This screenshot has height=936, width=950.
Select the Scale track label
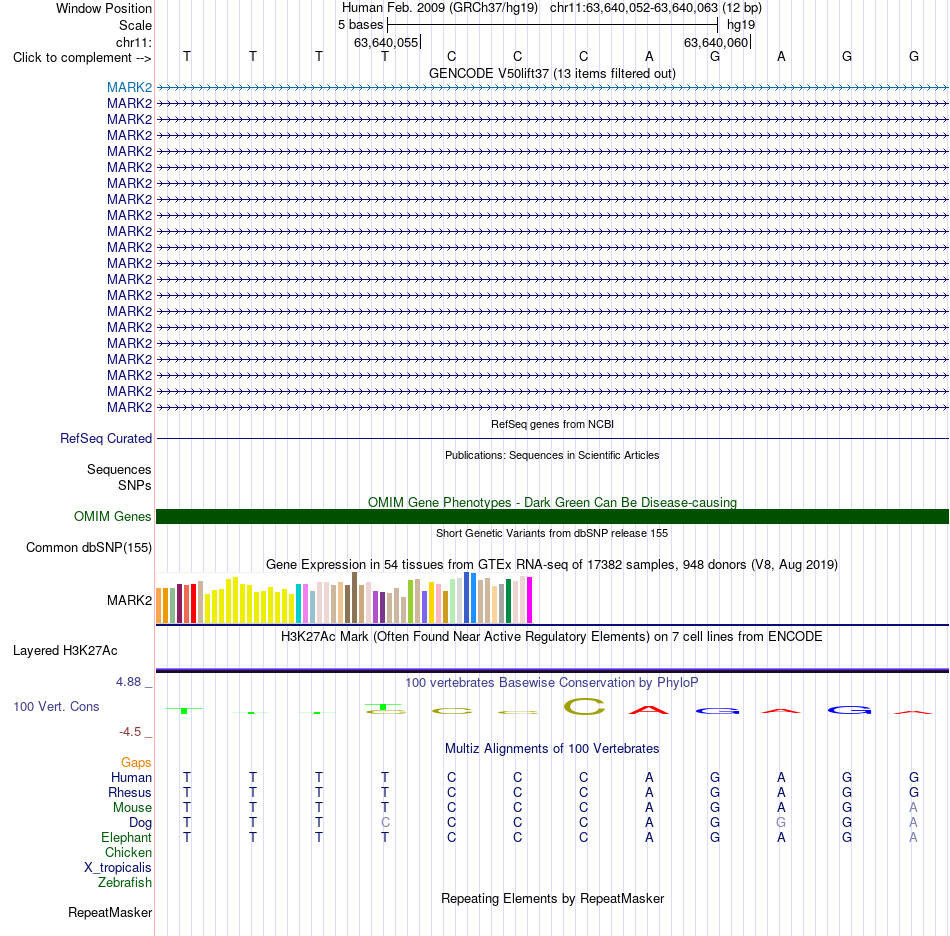pos(135,25)
